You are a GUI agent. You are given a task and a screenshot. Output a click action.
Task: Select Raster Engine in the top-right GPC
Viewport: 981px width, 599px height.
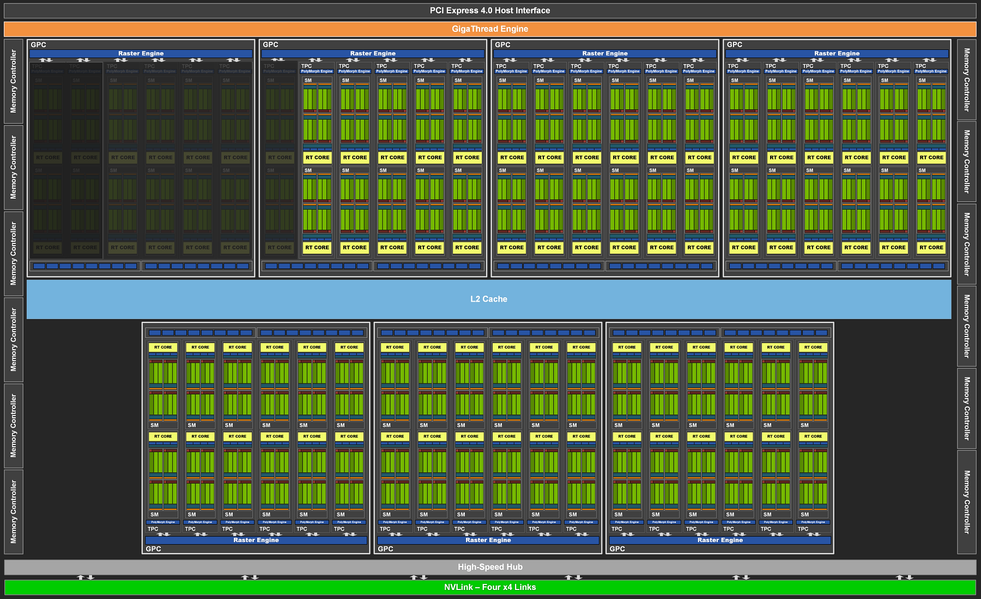836,53
